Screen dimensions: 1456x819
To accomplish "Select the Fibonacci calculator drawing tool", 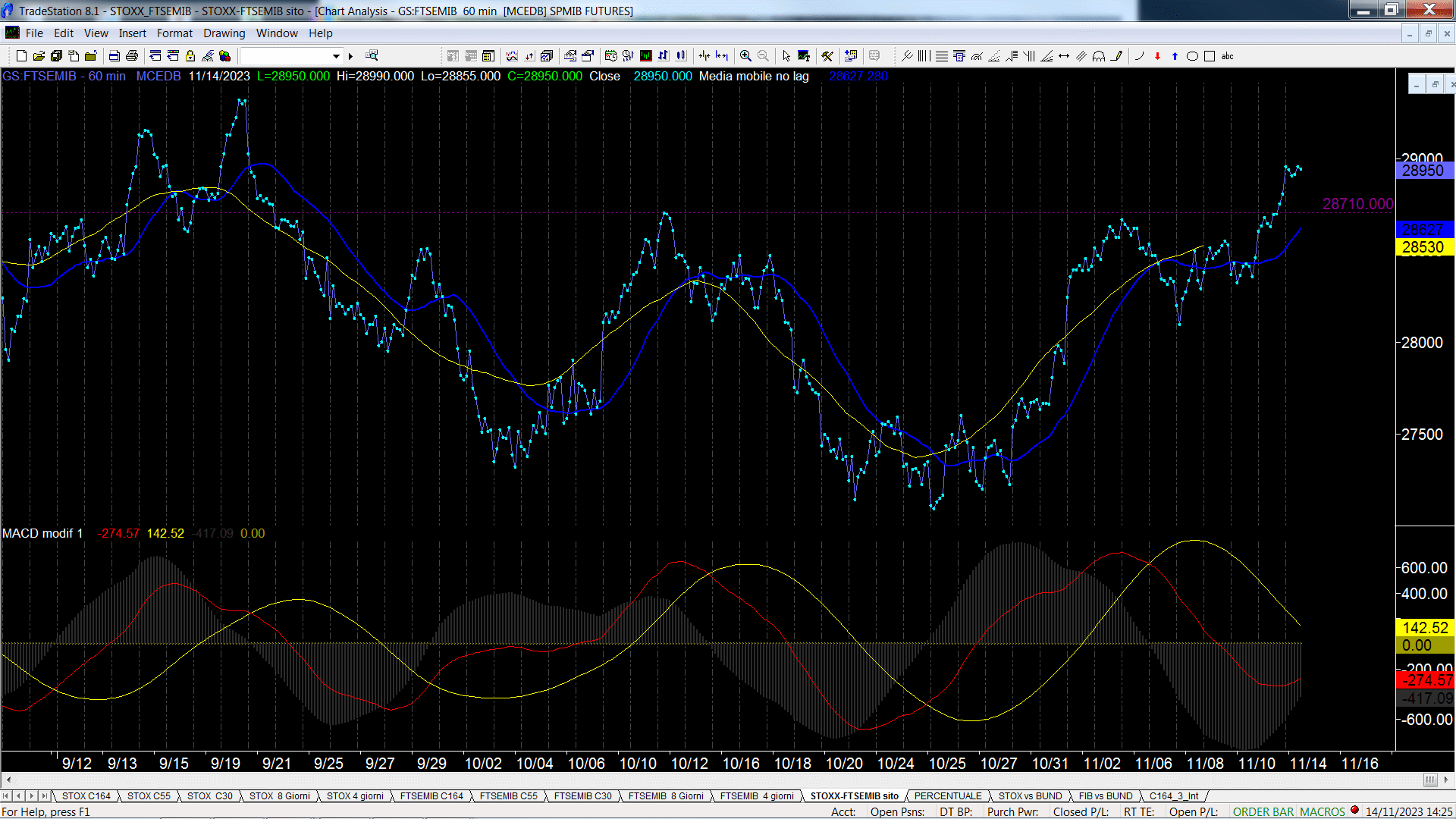I will tap(959, 55).
